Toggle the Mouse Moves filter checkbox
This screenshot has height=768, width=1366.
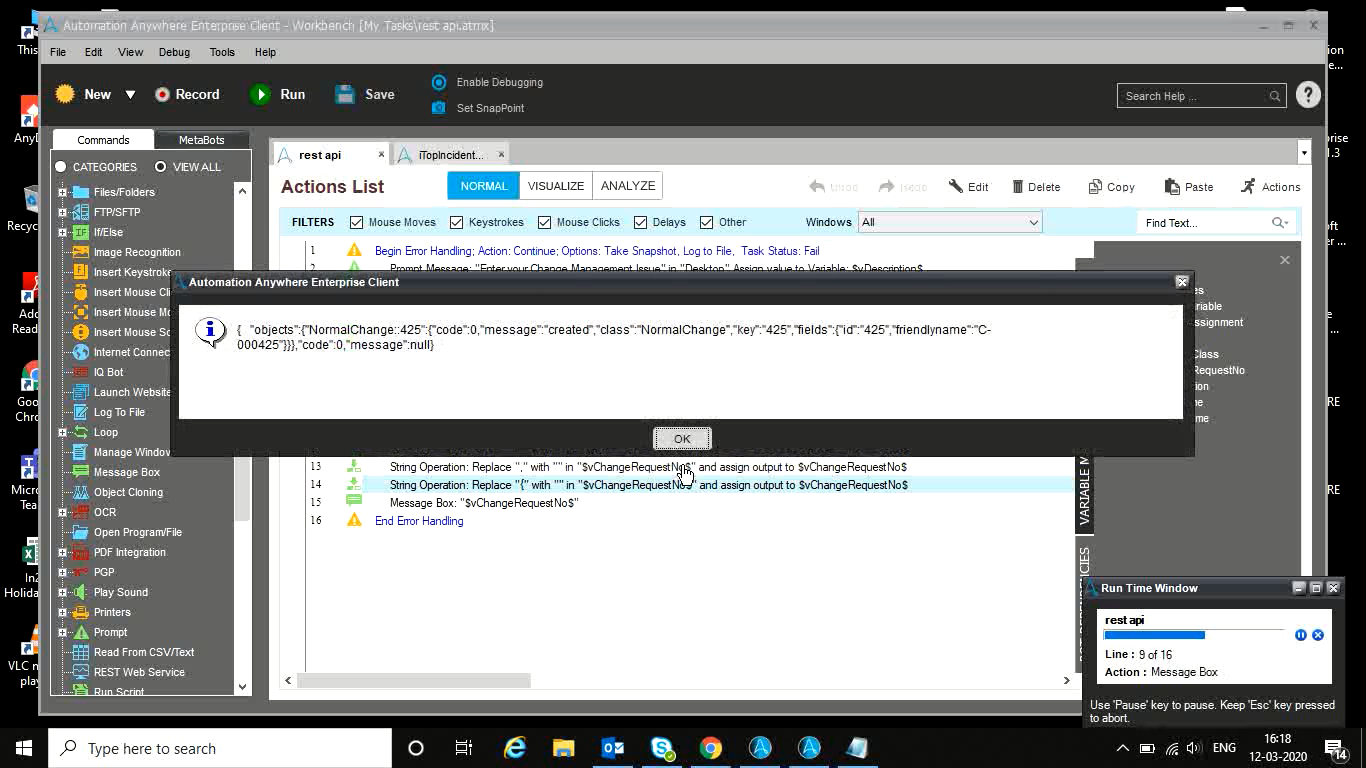[x=356, y=222]
